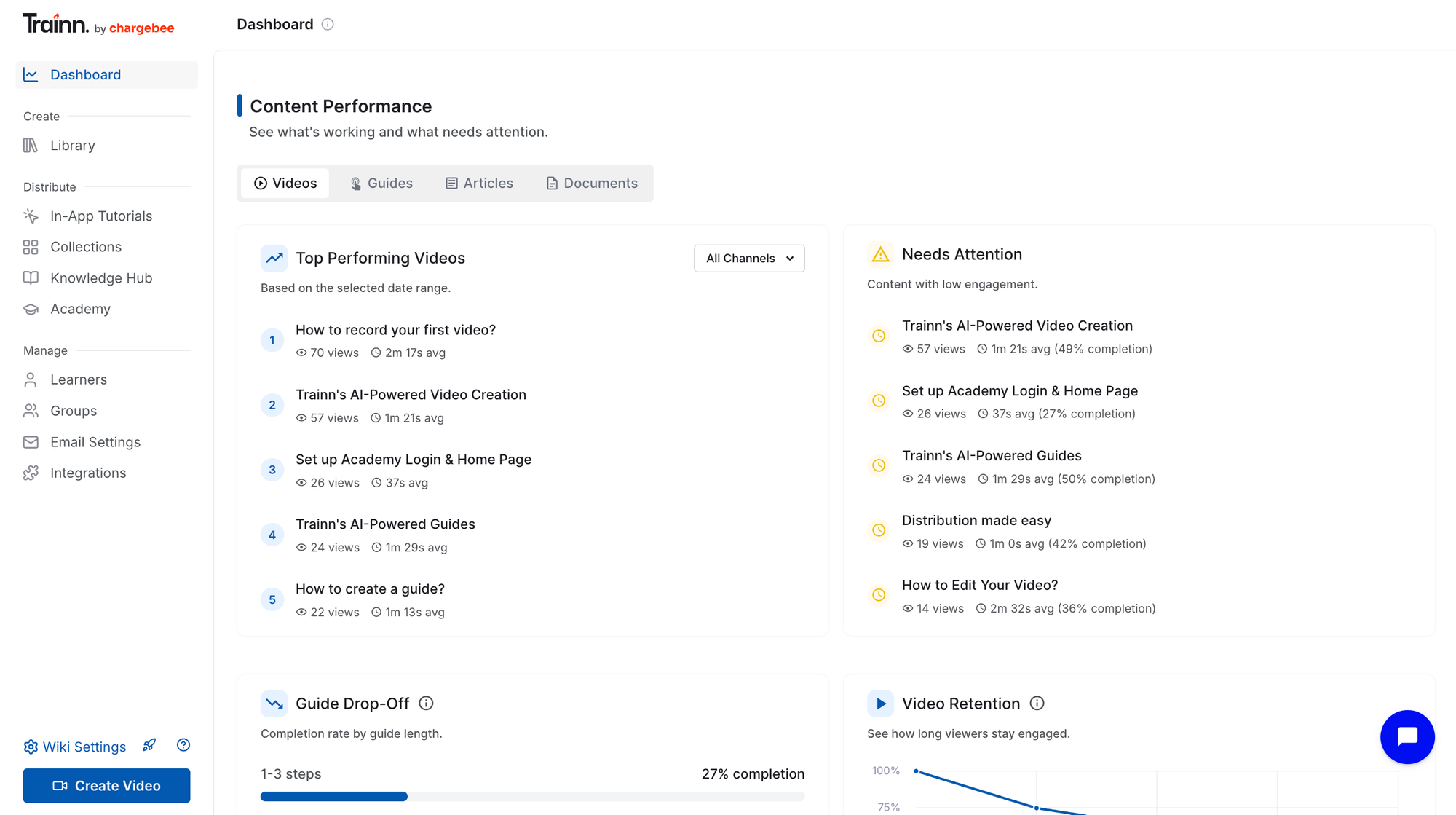Click the 70 views stat text

[x=334, y=353]
